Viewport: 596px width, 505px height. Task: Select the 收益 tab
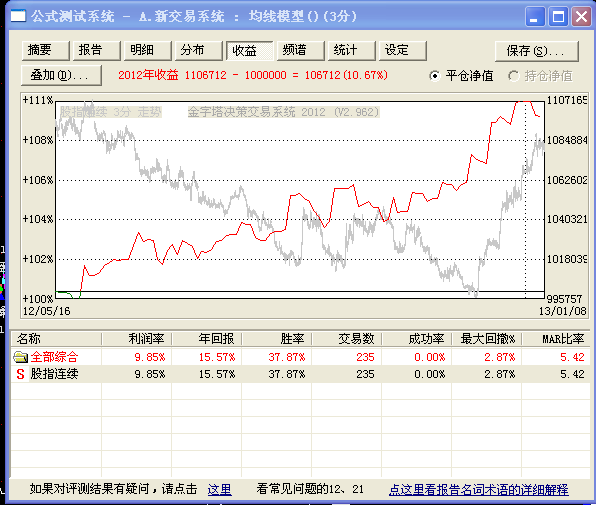(250, 51)
